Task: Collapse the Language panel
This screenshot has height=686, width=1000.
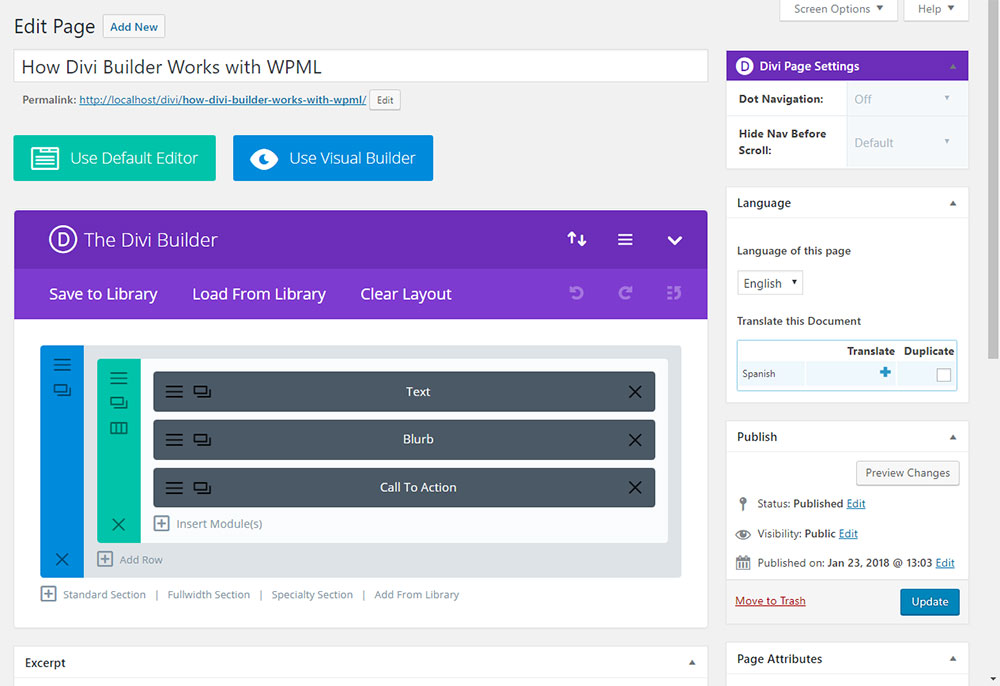Action: [x=953, y=203]
